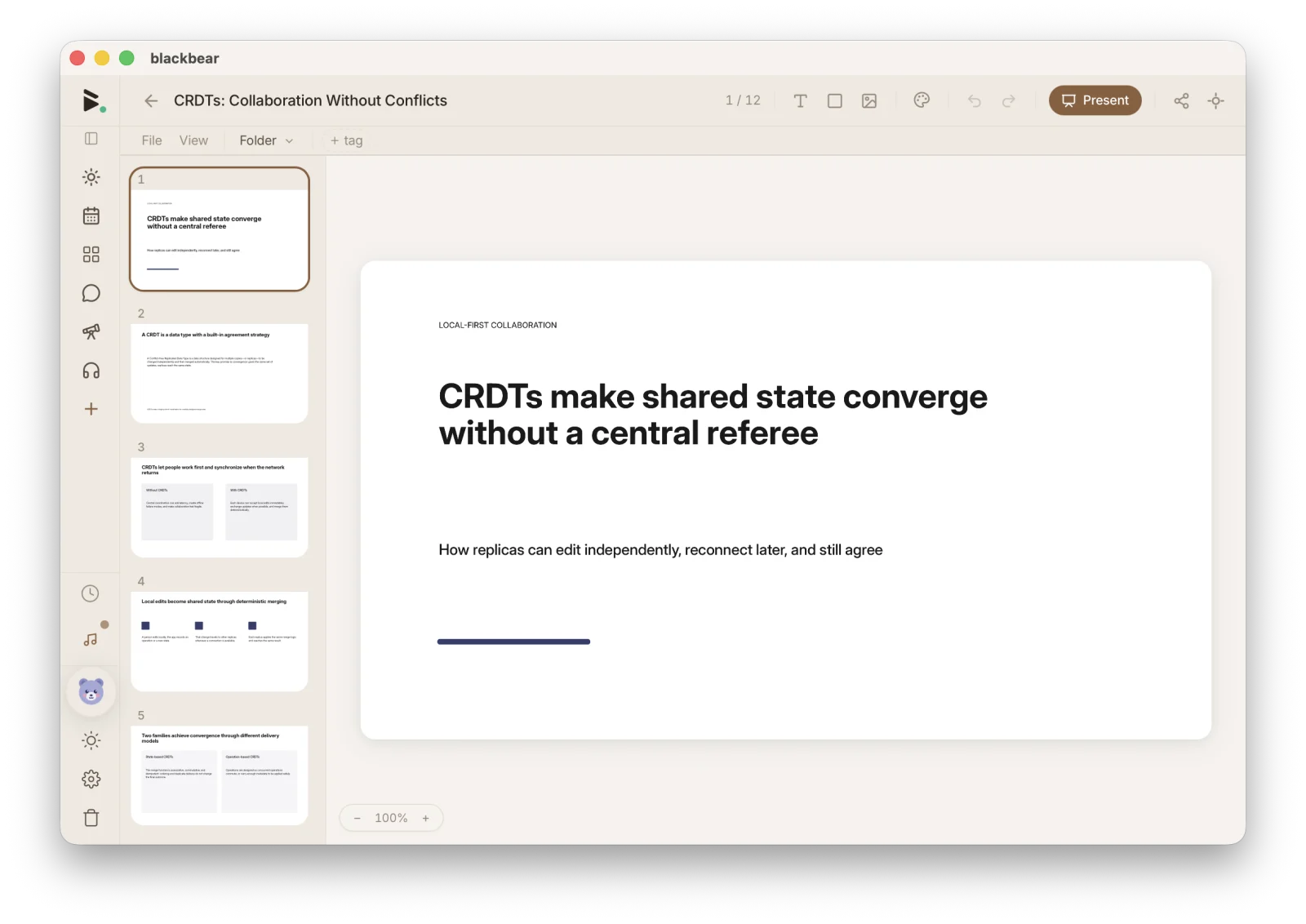This screenshot has width=1306, height=924.
Task: Click the focus crosshair icon
Action: (1216, 100)
